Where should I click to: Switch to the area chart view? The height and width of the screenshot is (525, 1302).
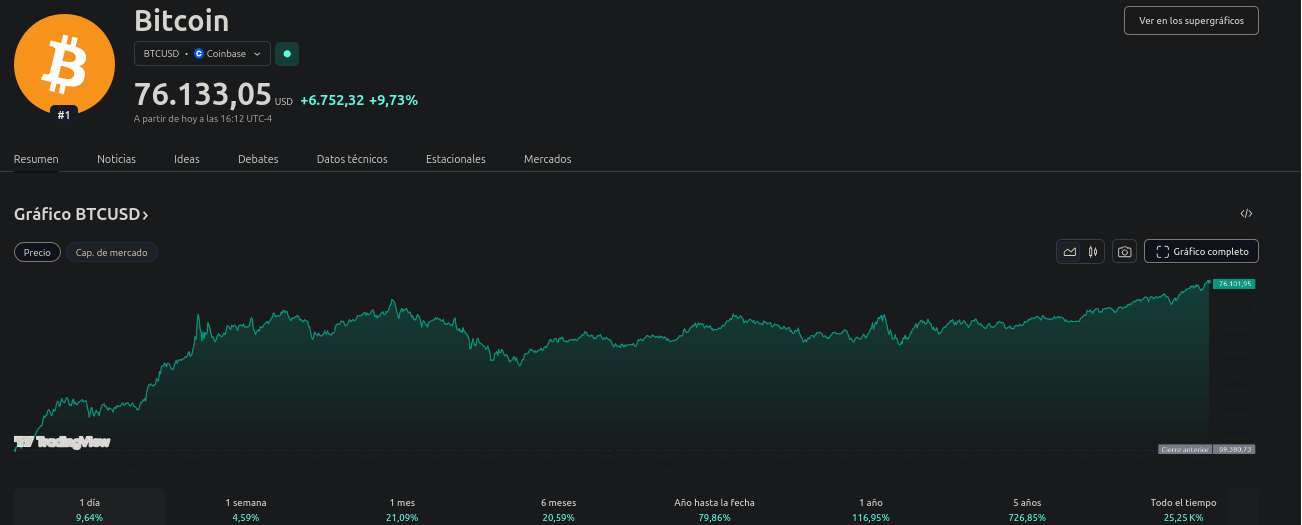click(1070, 252)
